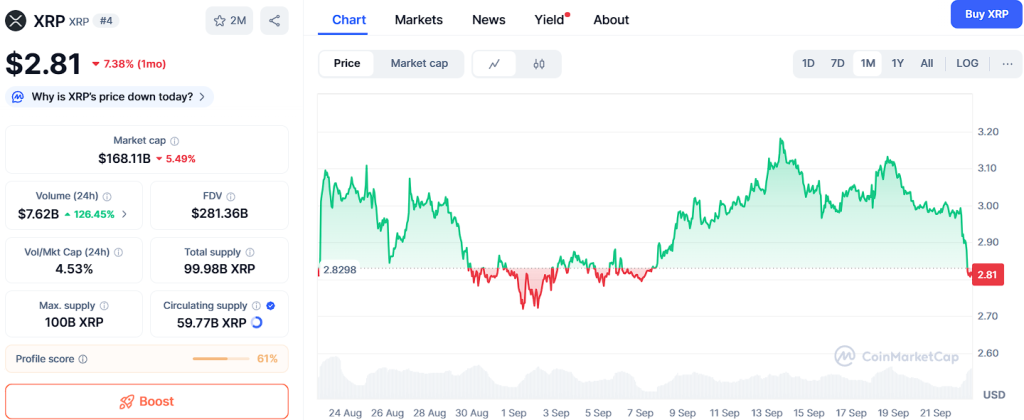
Task: Expand 'Why is XRP's price down today?'
Action: [x=110, y=97]
